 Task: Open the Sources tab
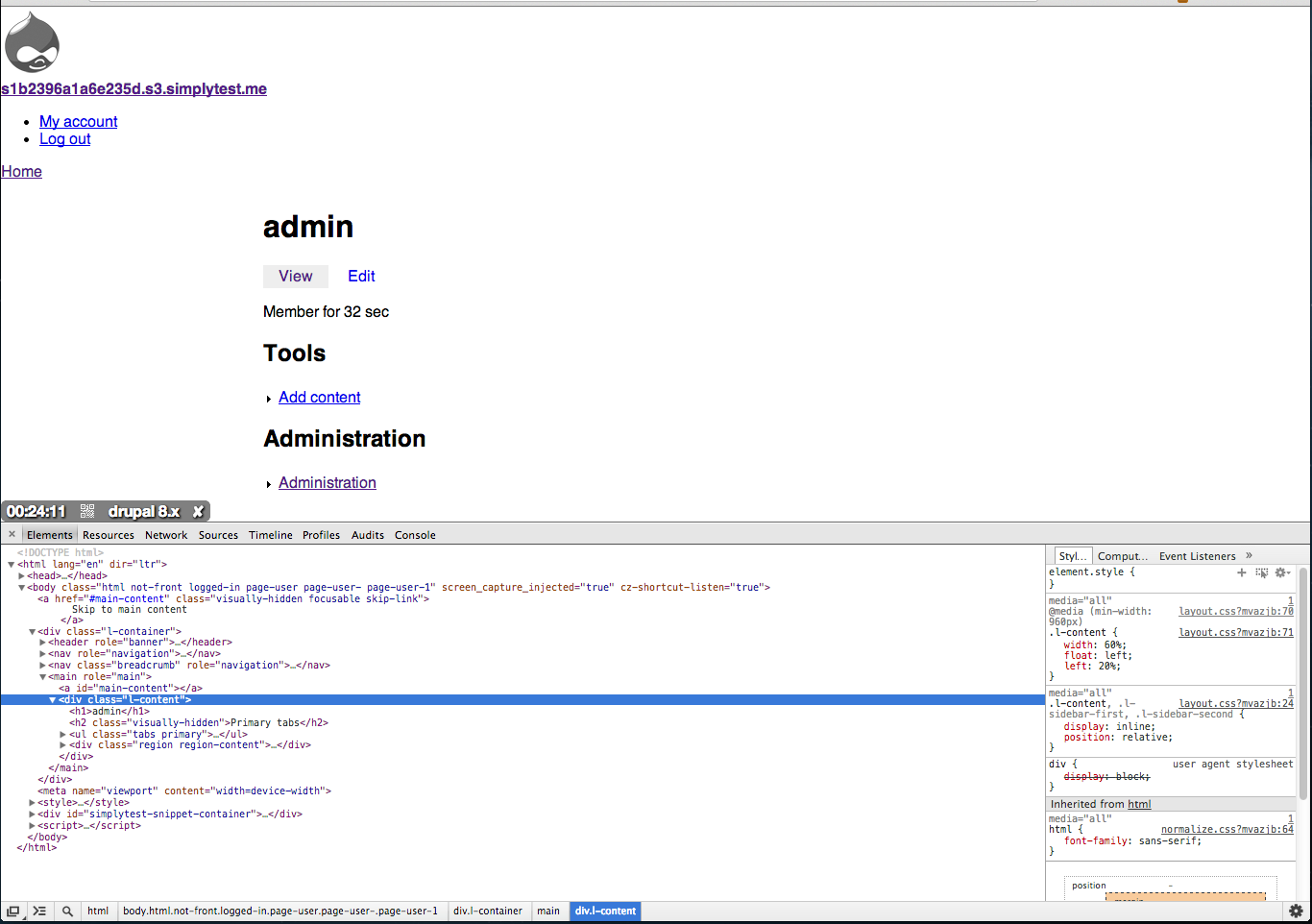218,535
